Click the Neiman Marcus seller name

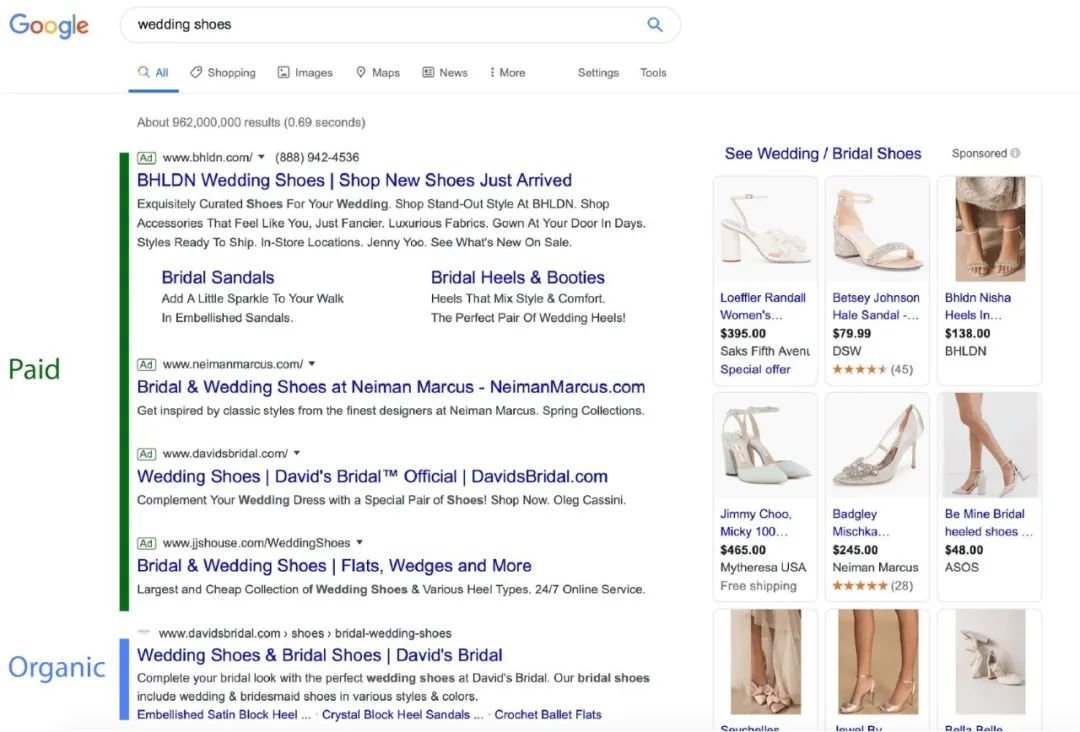tap(875, 567)
